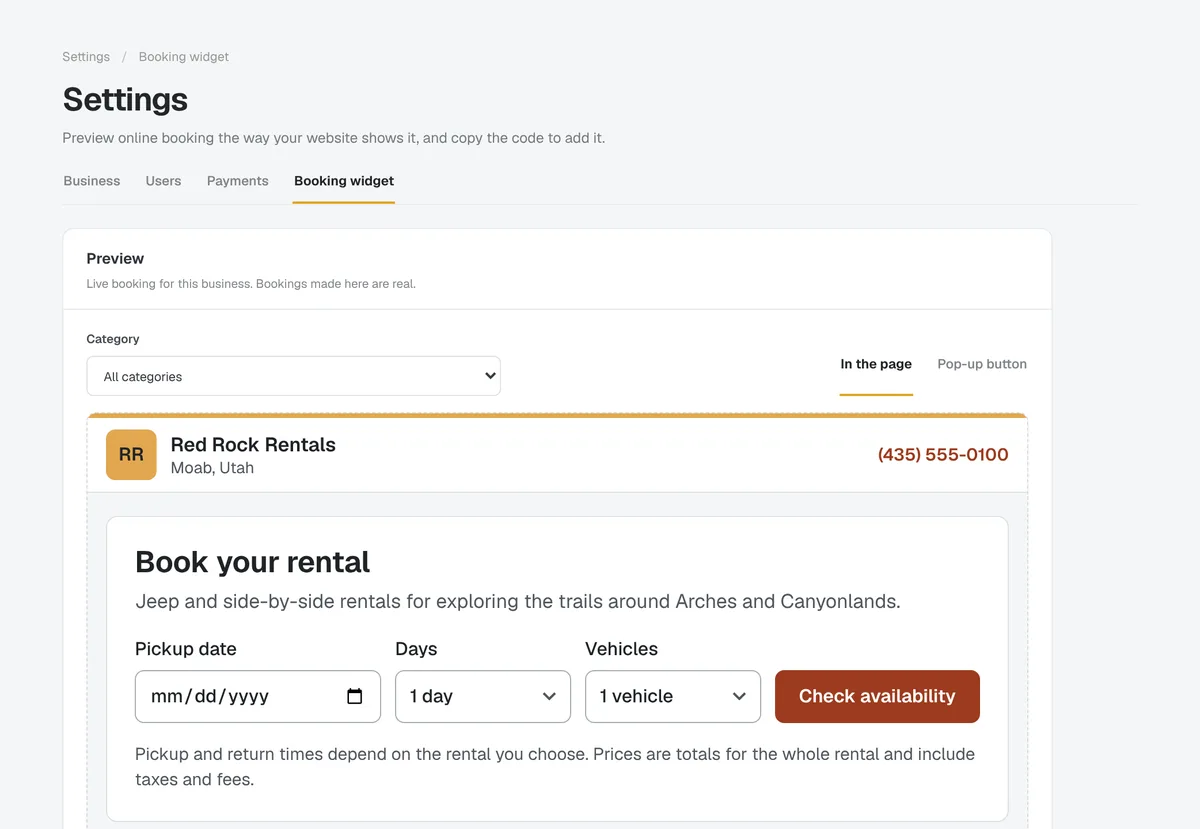Click the Check availability button
The image size is (1200, 829).
pyautogui.click(x=877, y=696)
